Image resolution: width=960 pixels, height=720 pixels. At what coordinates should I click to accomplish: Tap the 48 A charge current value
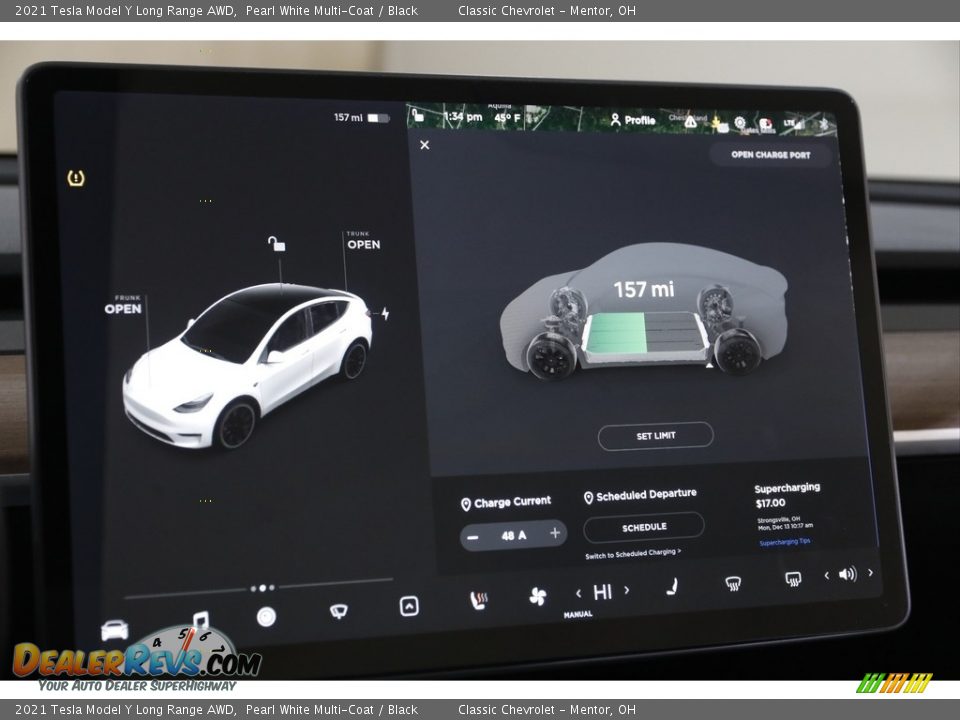[514, 536]
